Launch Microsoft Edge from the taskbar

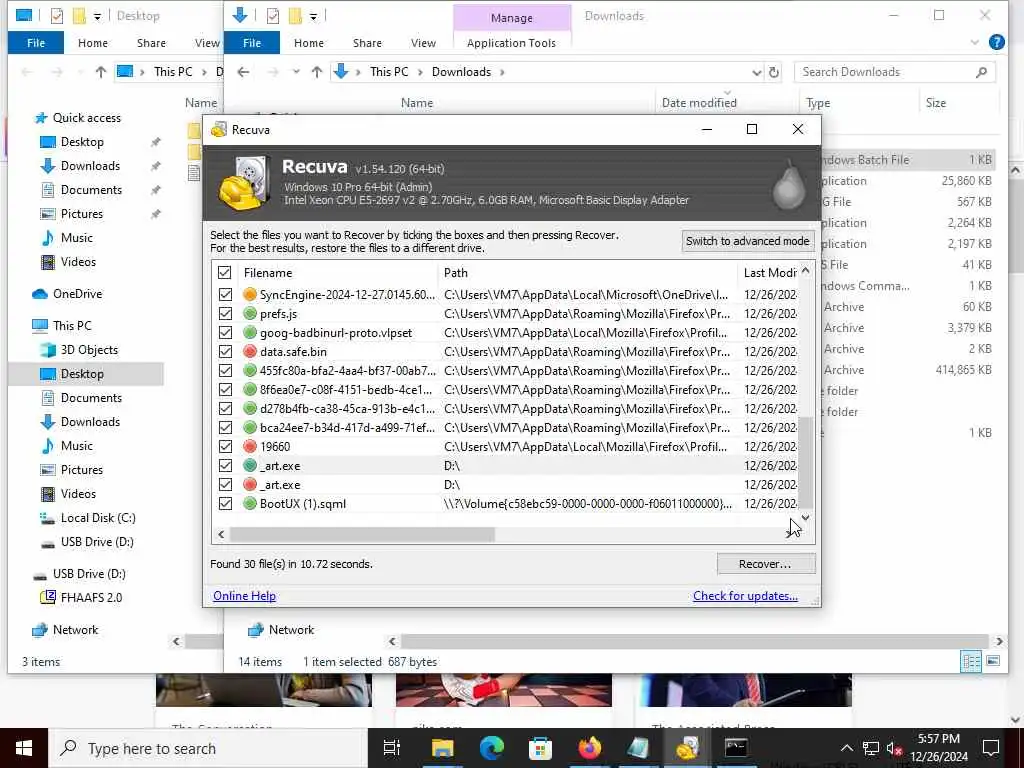(x=491, y=748)
